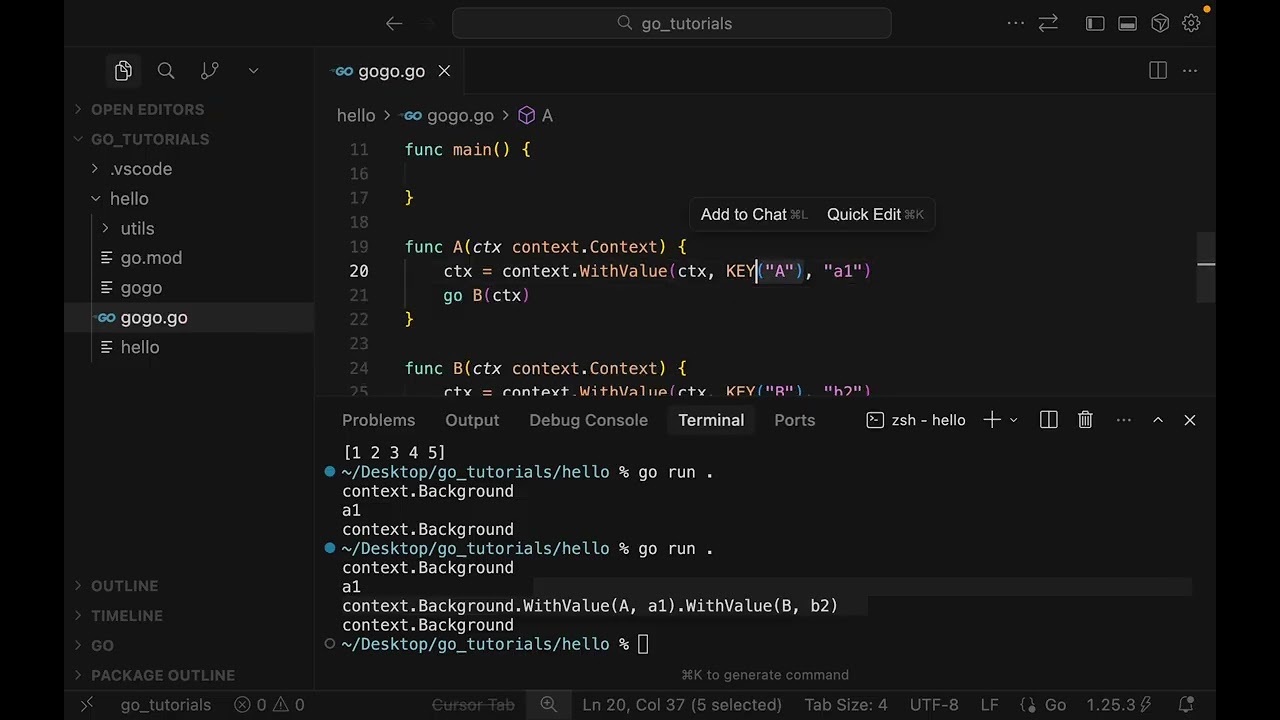Screen dimensions: 1280x720
Task: Click Quick Edit button
Action: (x=875, y=214)
